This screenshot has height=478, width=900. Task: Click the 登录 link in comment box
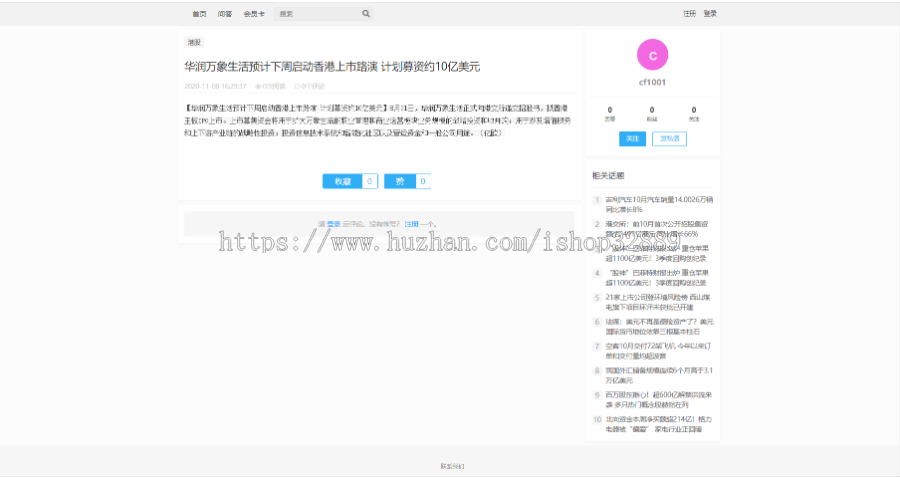point(333,224)
